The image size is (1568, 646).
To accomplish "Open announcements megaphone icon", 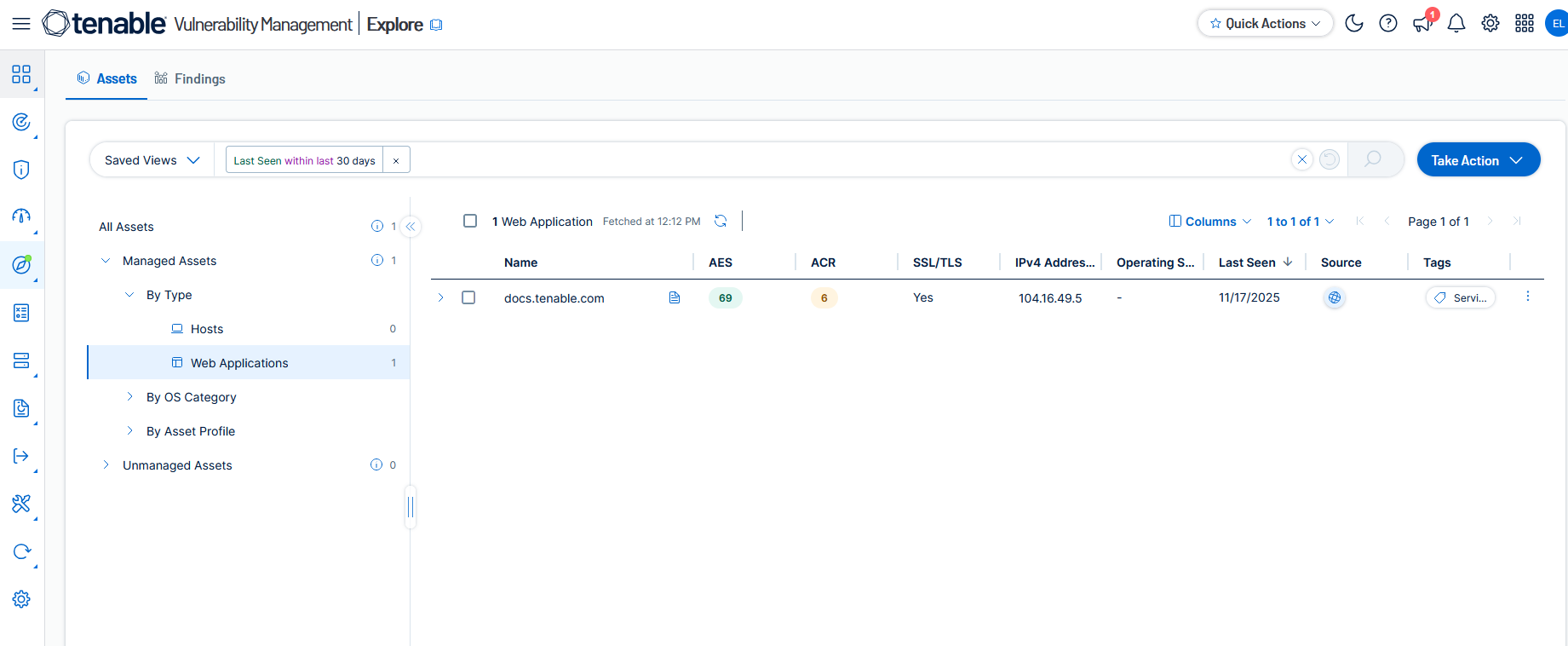I will (1422, 24).
